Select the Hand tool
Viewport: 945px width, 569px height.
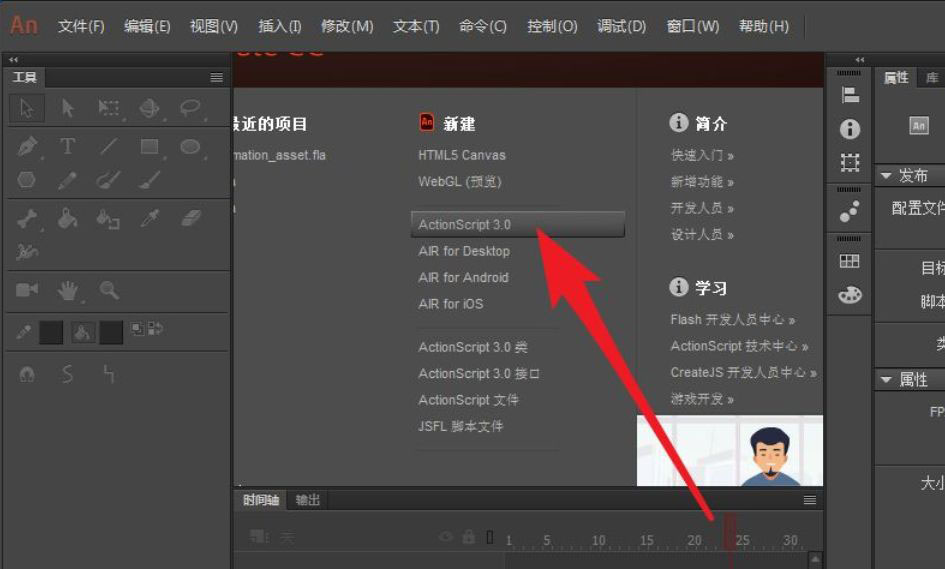tap(68, 291)
